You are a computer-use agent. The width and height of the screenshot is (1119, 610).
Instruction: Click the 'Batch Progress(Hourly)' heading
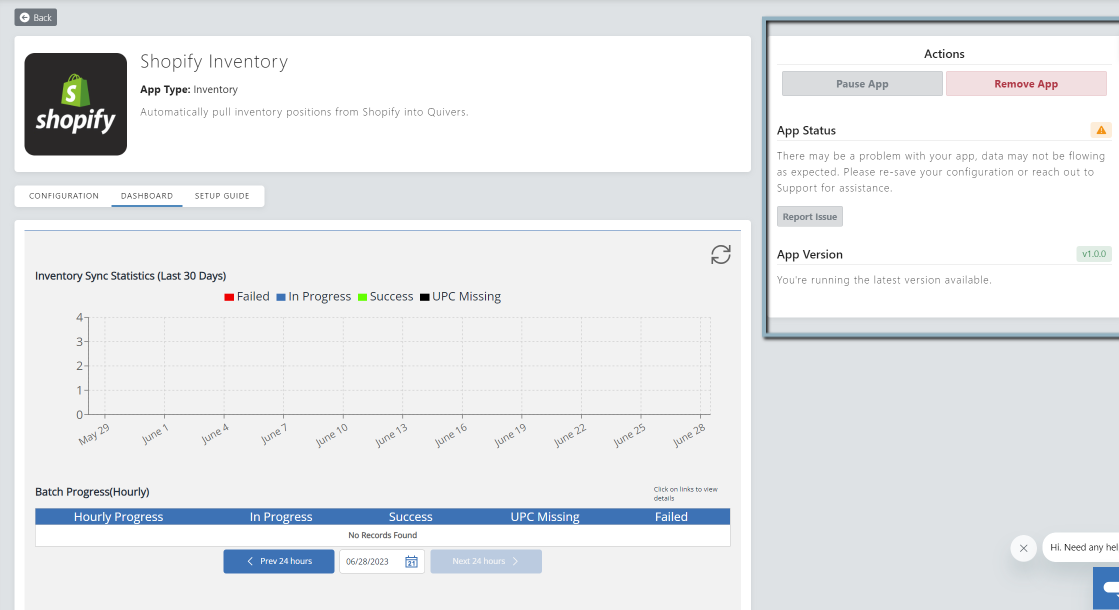pyautogui.click(x=92, y=492)
